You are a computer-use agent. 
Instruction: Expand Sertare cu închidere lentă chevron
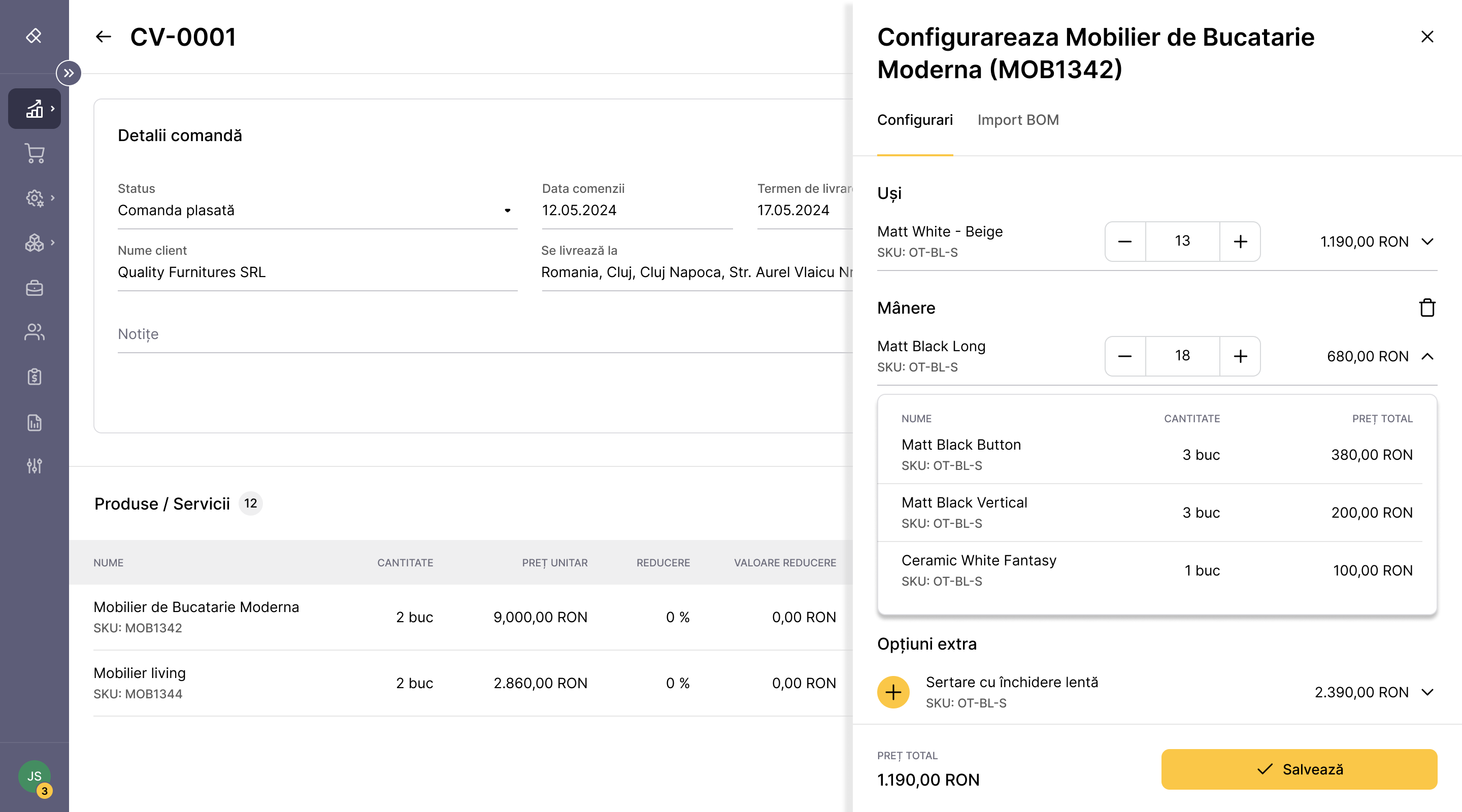[1427, 692]
